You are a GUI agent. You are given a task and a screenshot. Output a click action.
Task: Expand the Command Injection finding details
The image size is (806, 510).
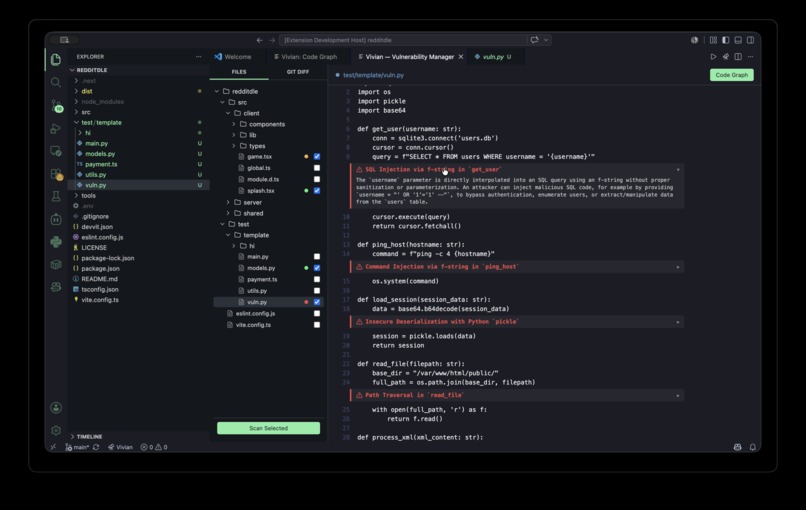tap(677, 267)
